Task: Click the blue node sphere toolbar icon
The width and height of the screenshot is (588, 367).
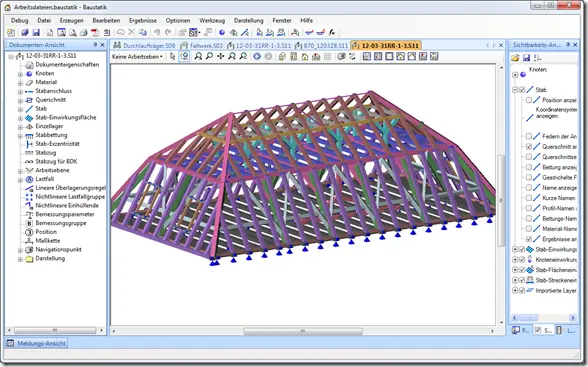Action: pos(222,33)
